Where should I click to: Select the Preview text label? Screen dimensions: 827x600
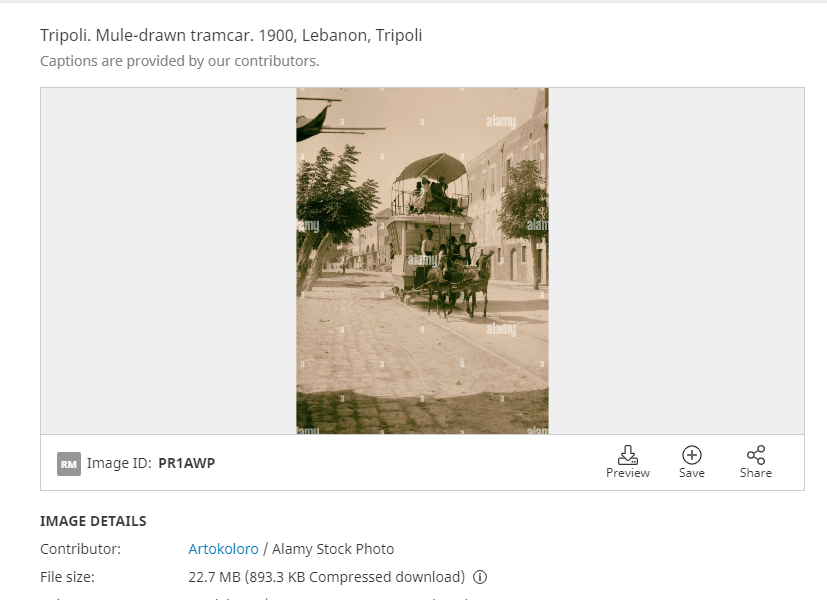tap(628, 473)
